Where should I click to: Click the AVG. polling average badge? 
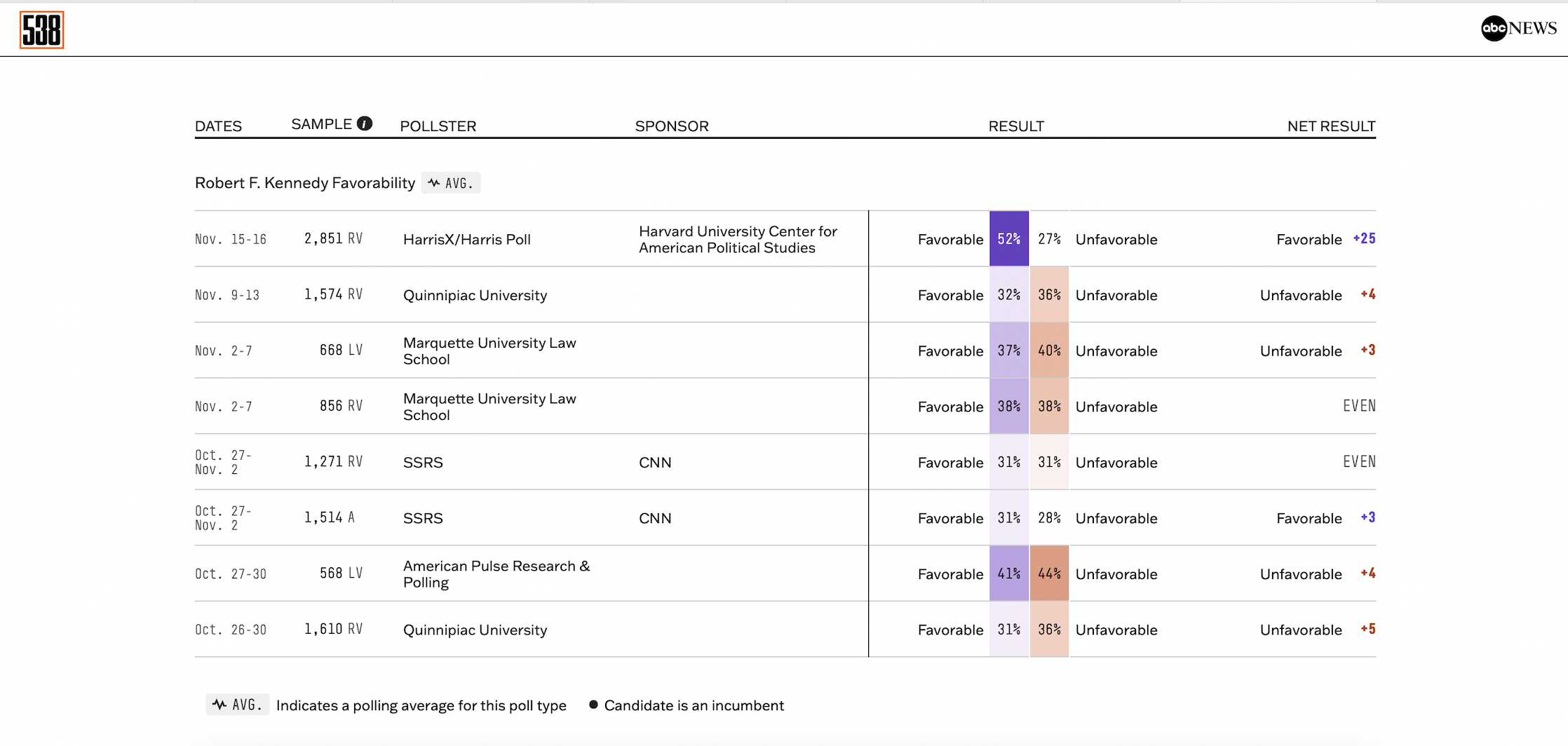click(x=451, y=183)
